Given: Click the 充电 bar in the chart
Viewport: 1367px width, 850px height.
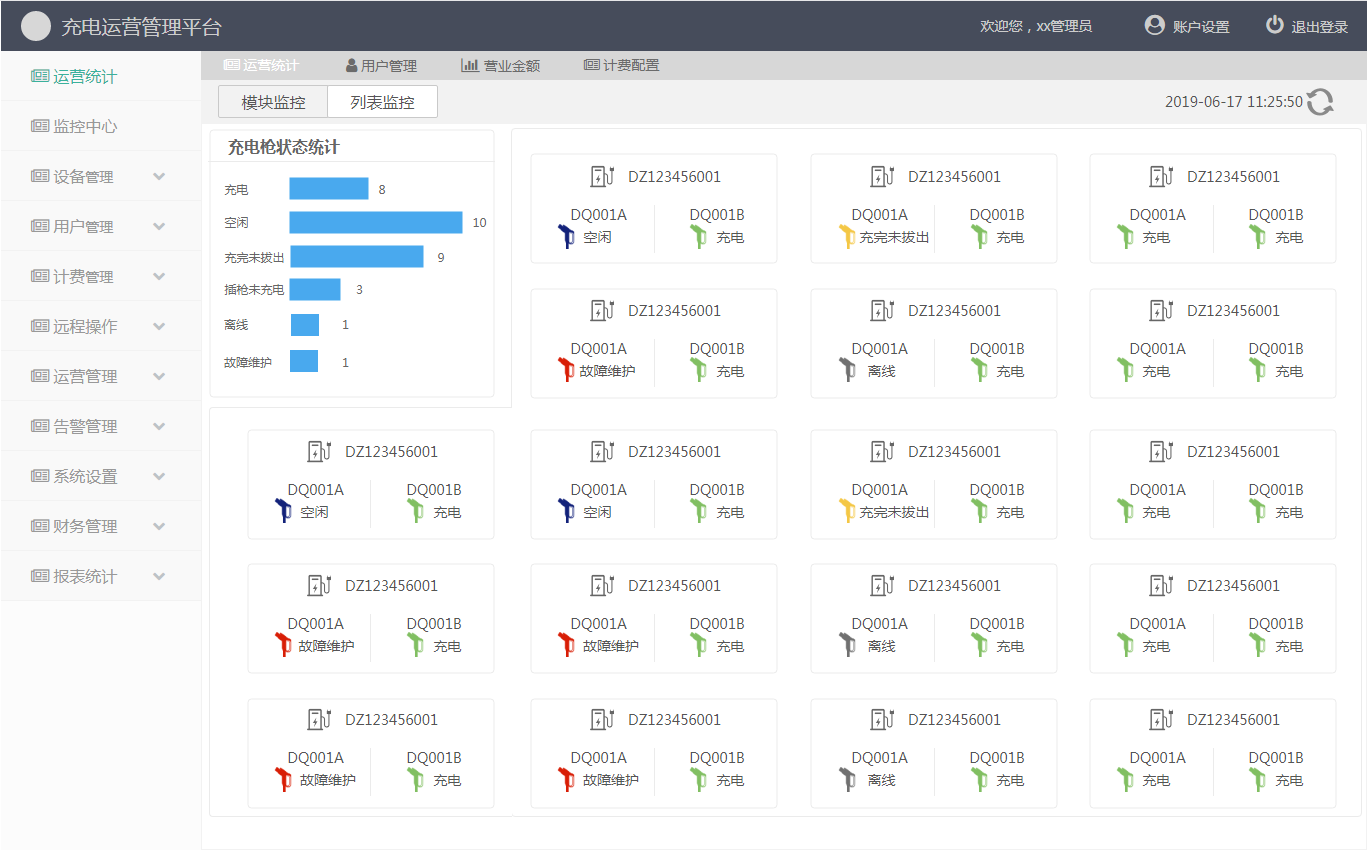Looking at the screenshot, I should pos(329,189).
